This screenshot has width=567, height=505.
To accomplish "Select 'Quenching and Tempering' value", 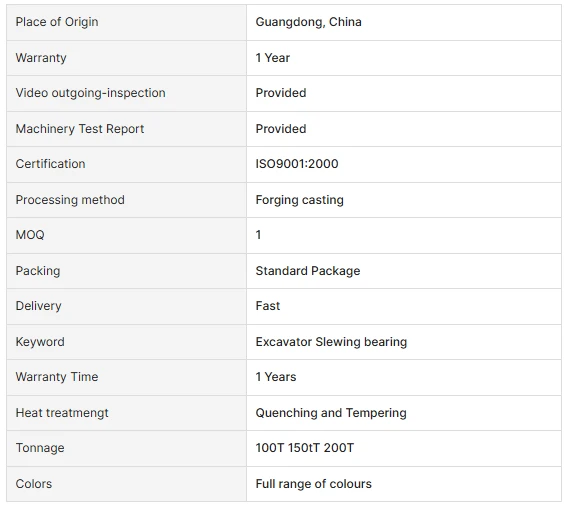I will pos(331,413).
